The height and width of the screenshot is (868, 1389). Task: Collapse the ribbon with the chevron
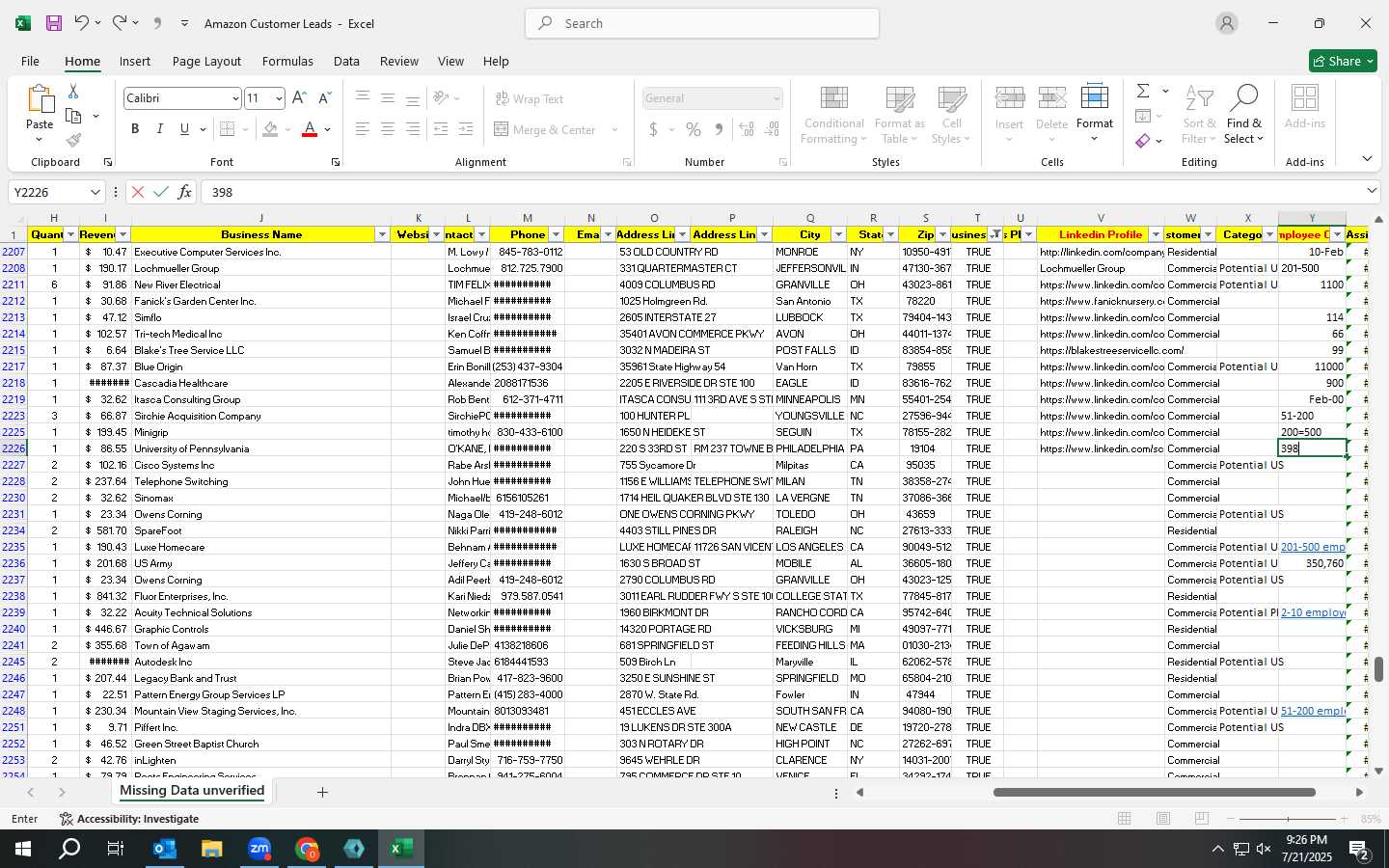click(x=1367, y=159)
